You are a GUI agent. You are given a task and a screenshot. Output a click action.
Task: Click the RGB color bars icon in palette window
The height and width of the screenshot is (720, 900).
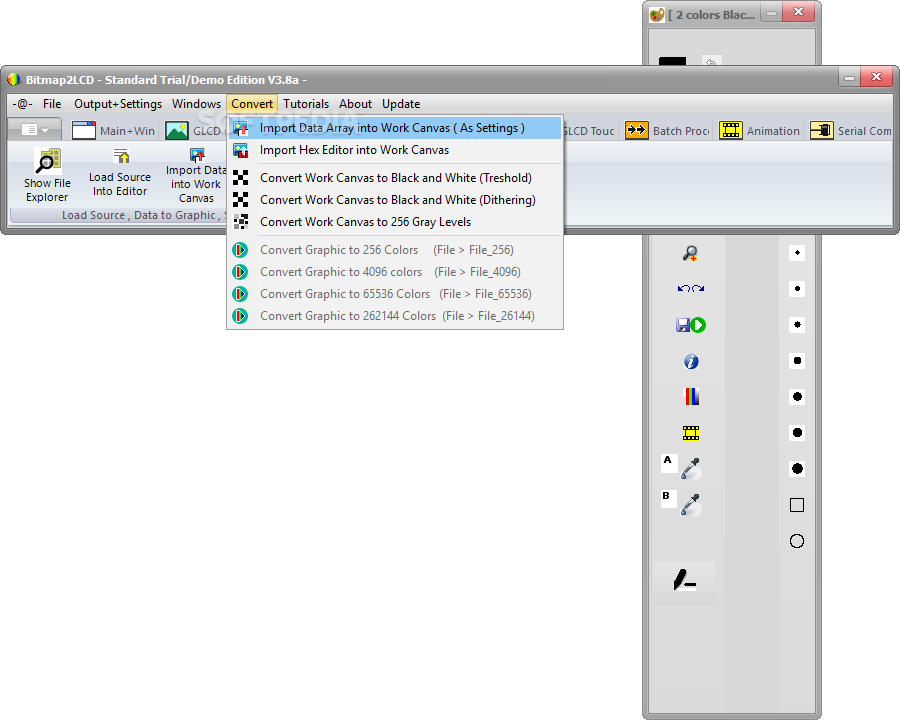click(x=692, y=397)
